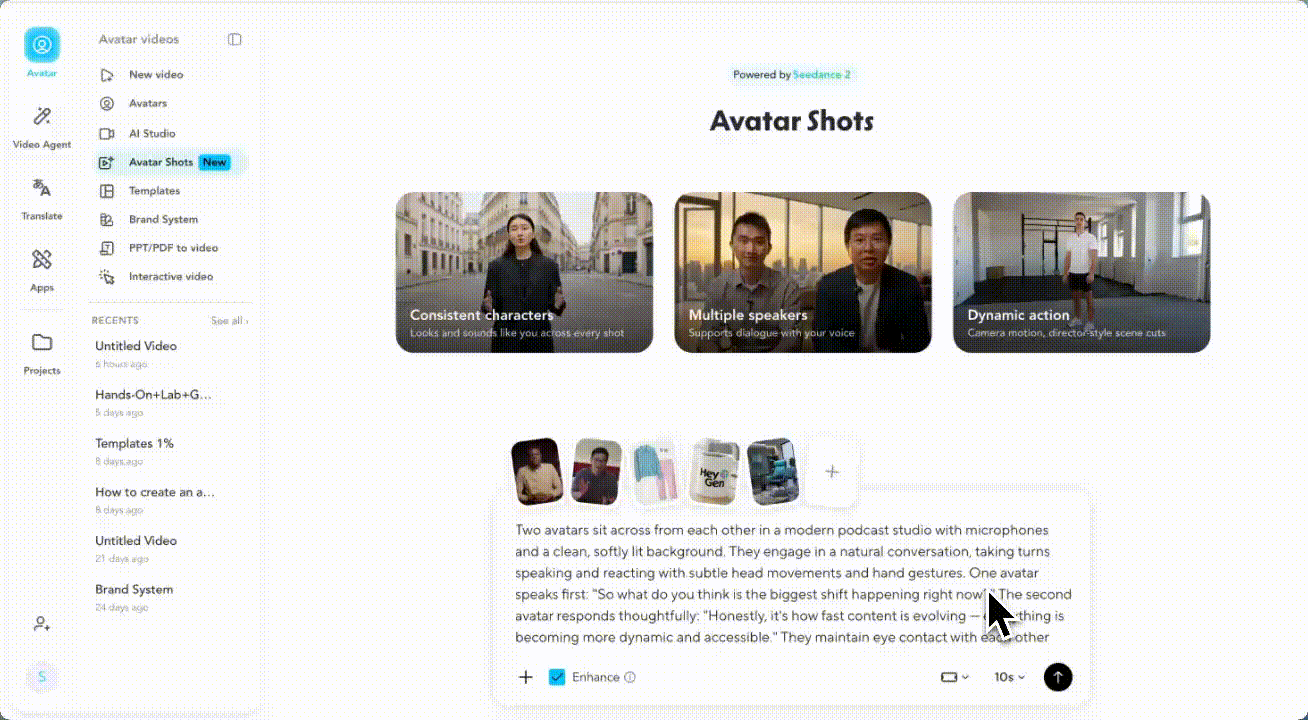The height and width of the screenshot is (720, 1308).
Task: Open the Video Agent magic wand icon
Action: tap(42, 117)
